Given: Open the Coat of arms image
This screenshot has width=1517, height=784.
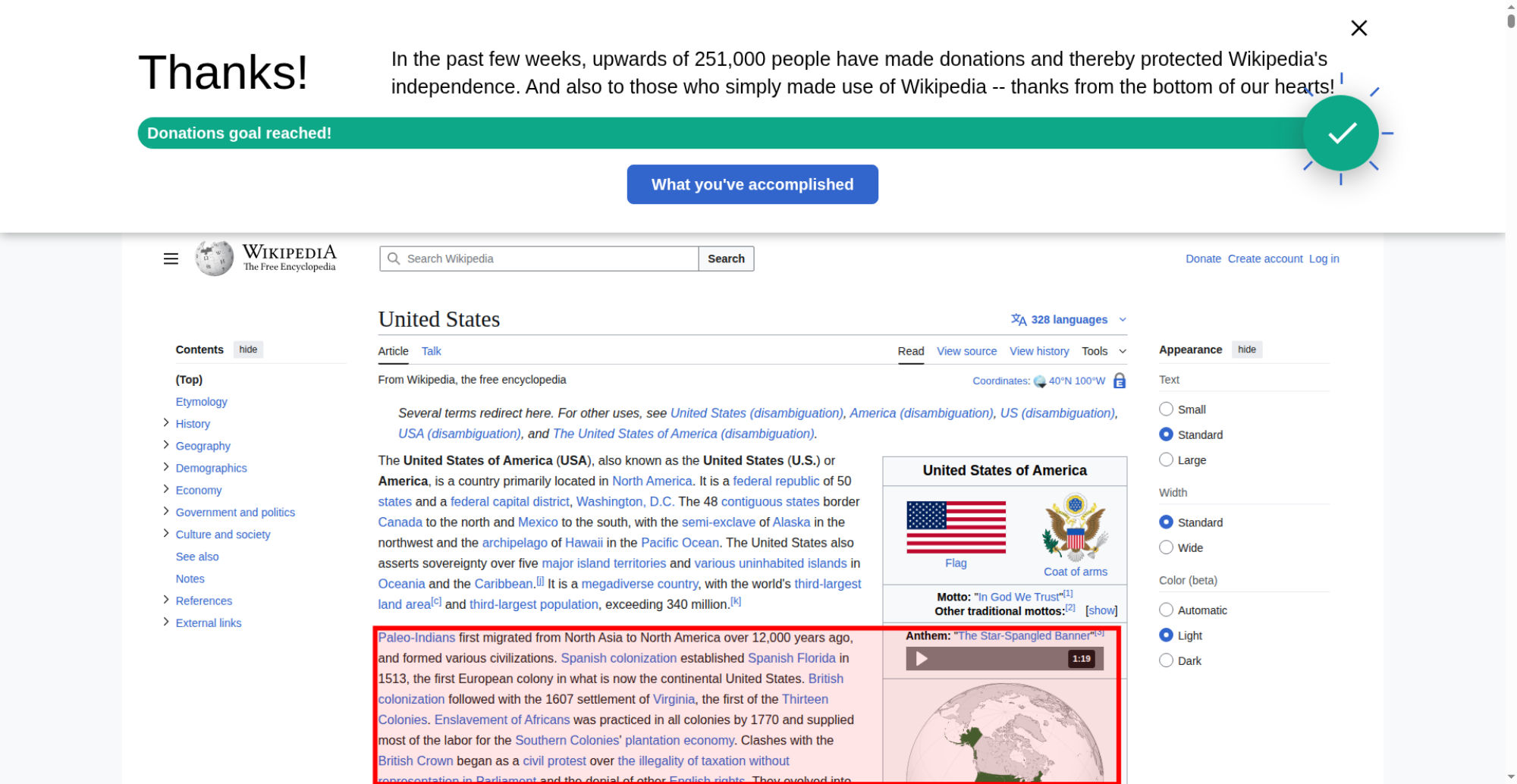Looking at the screenshot, I should pos(1075,528).
